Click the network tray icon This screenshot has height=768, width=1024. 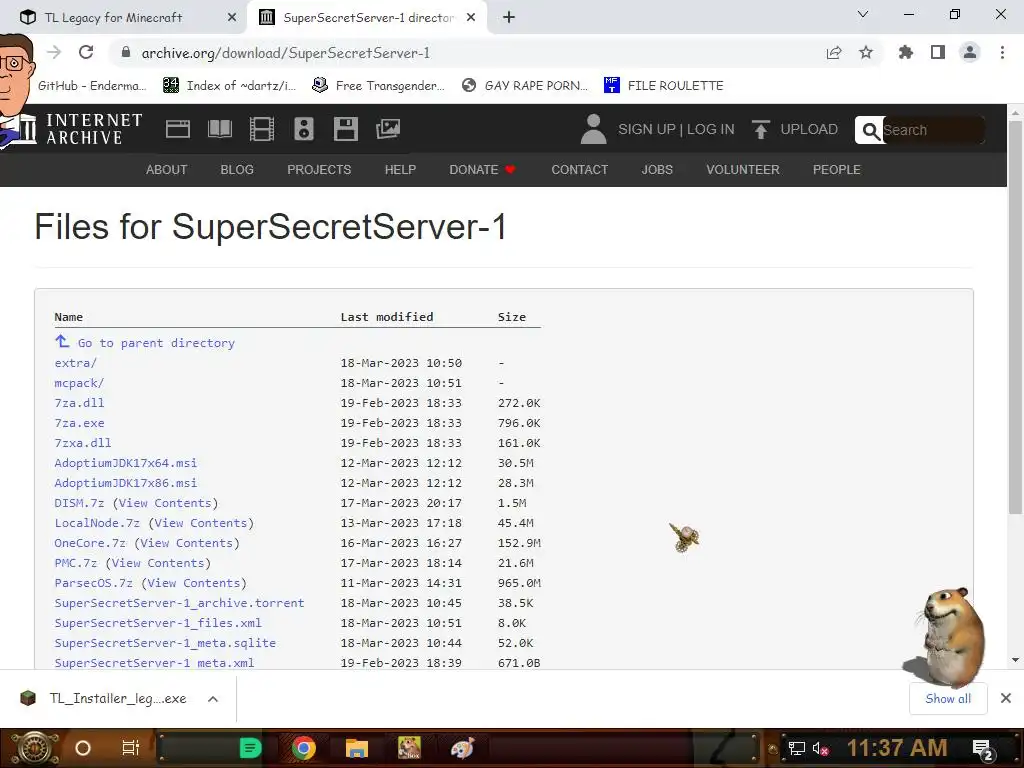coord(797,748)
